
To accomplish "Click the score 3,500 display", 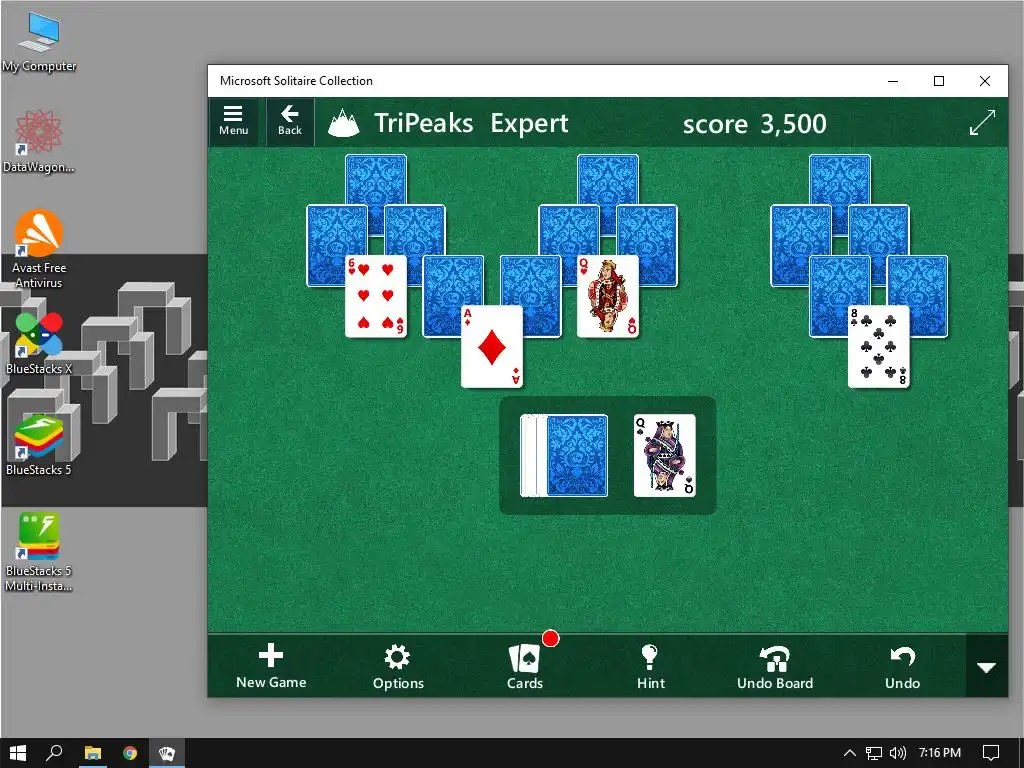I will click(x=754, y=123).
